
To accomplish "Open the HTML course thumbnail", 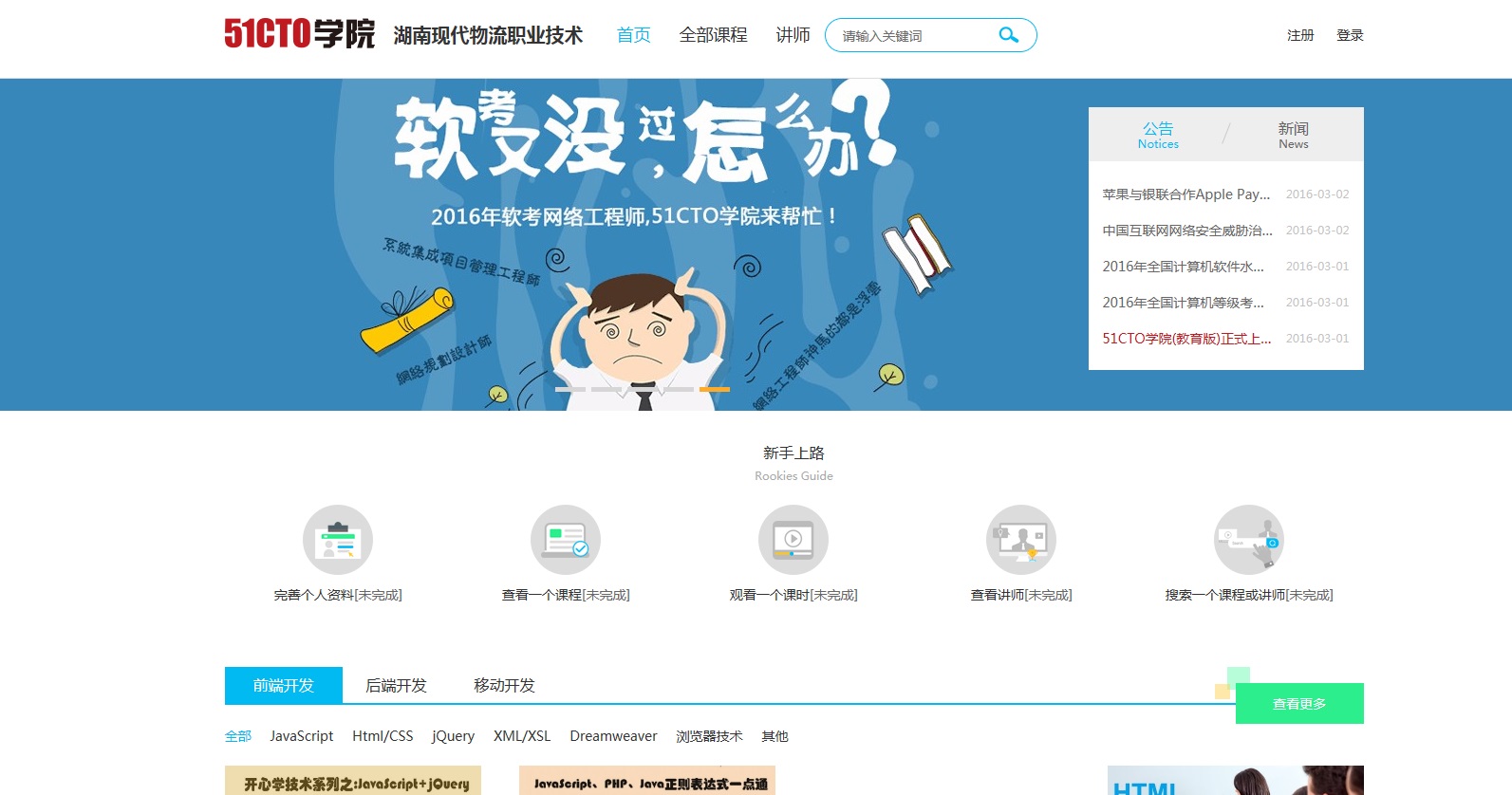I will pyautogui.click(x=1236, y=780).
